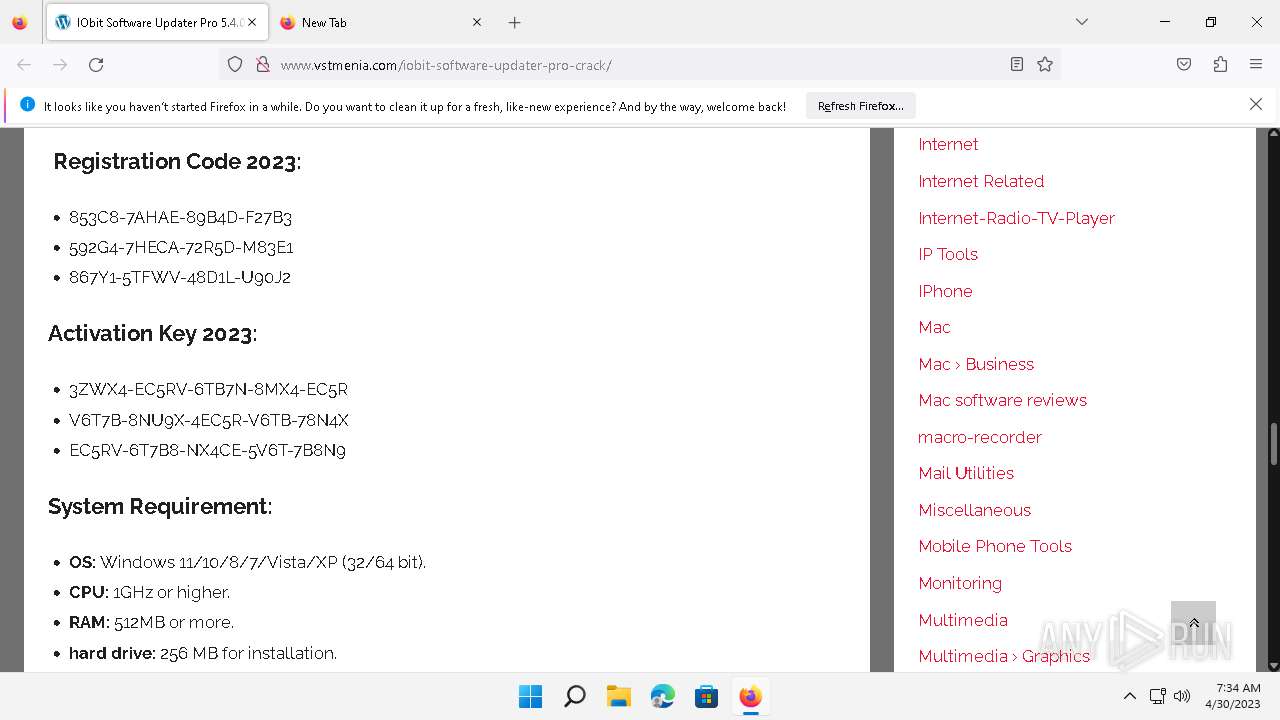The width and height of the screenshot is (1280, 720).
Task: Click the scrollbar up arrow
Action: pos(1273,133)
